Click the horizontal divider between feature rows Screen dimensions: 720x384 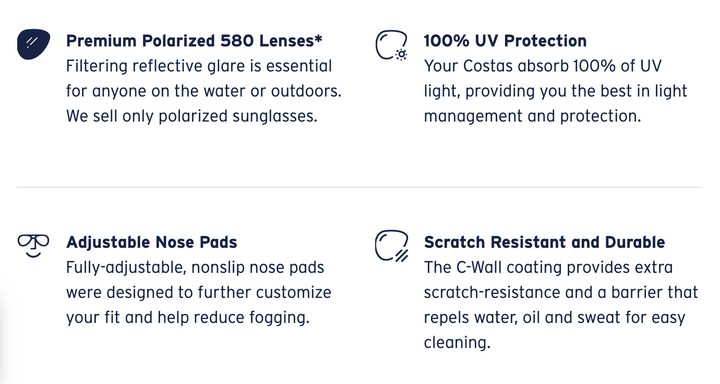[x=359, y=187]
